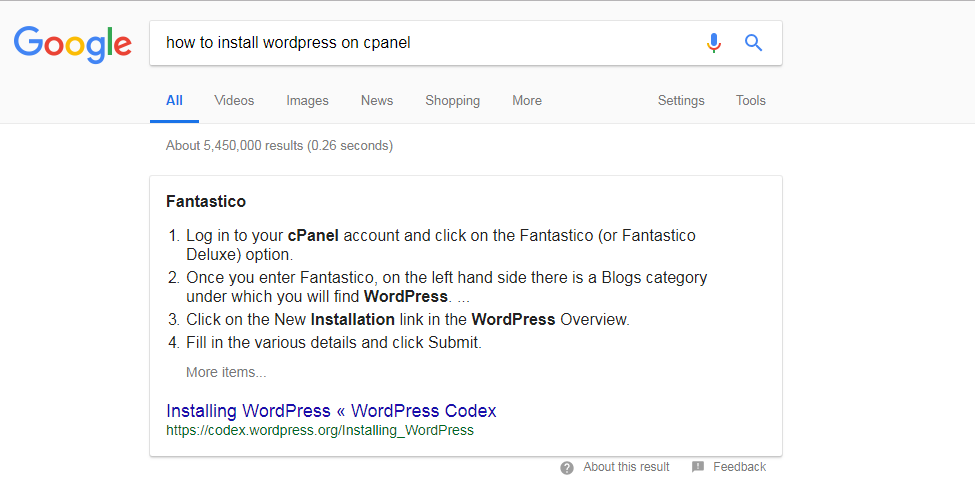Open the Settings dropdown
Image resolution: width=975 pixels, height=495 pixels.
(x=681, y=100)
